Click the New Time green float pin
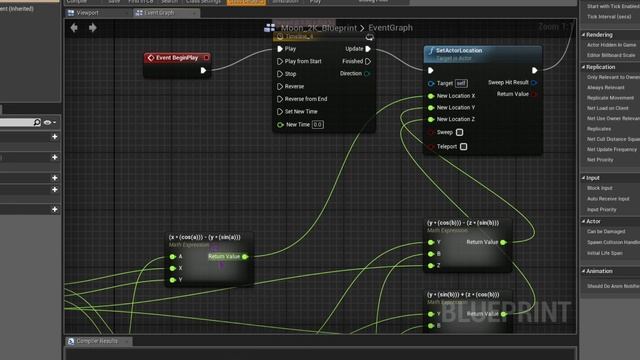 280,125
